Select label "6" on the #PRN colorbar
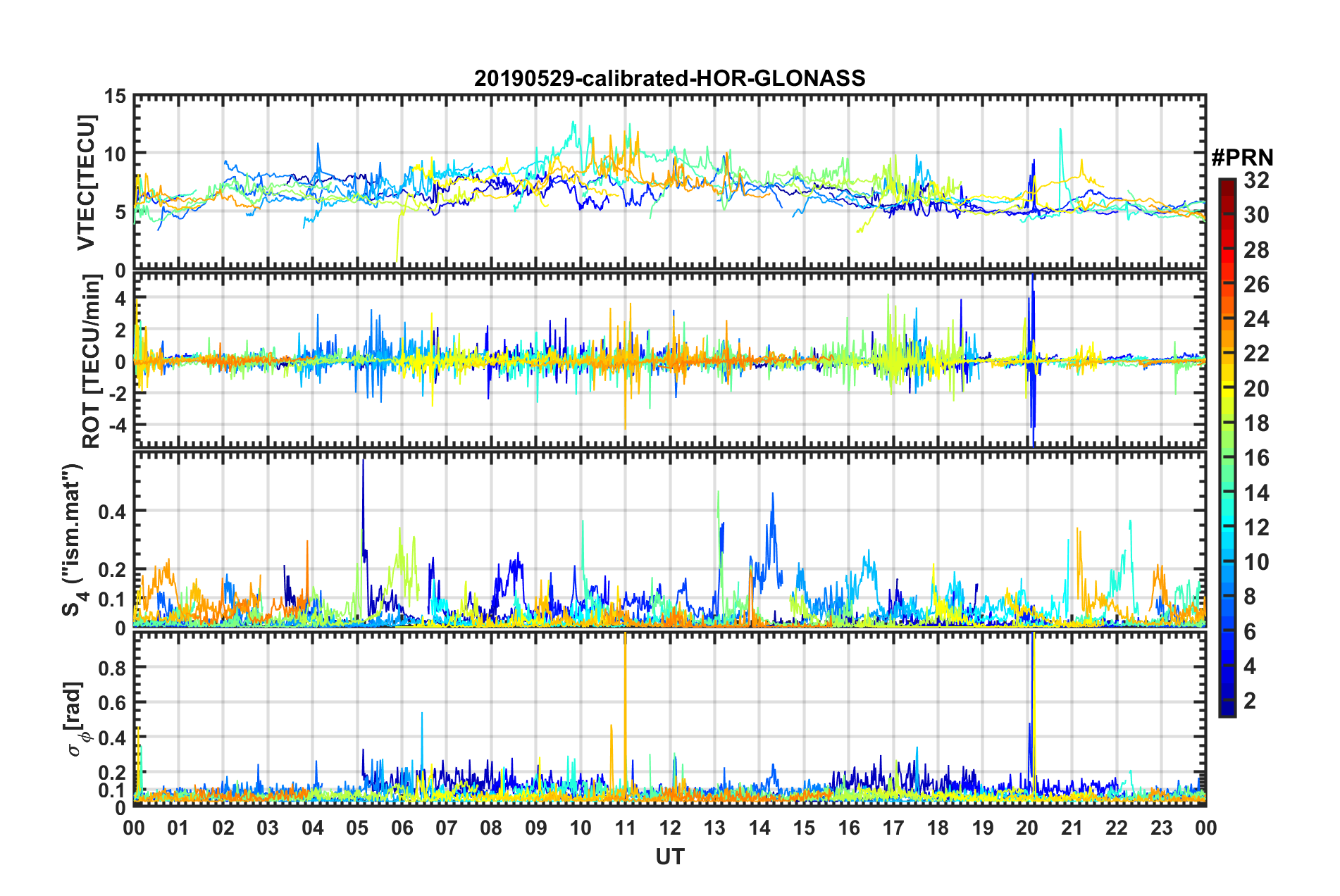 click(x=1251, y=632)
